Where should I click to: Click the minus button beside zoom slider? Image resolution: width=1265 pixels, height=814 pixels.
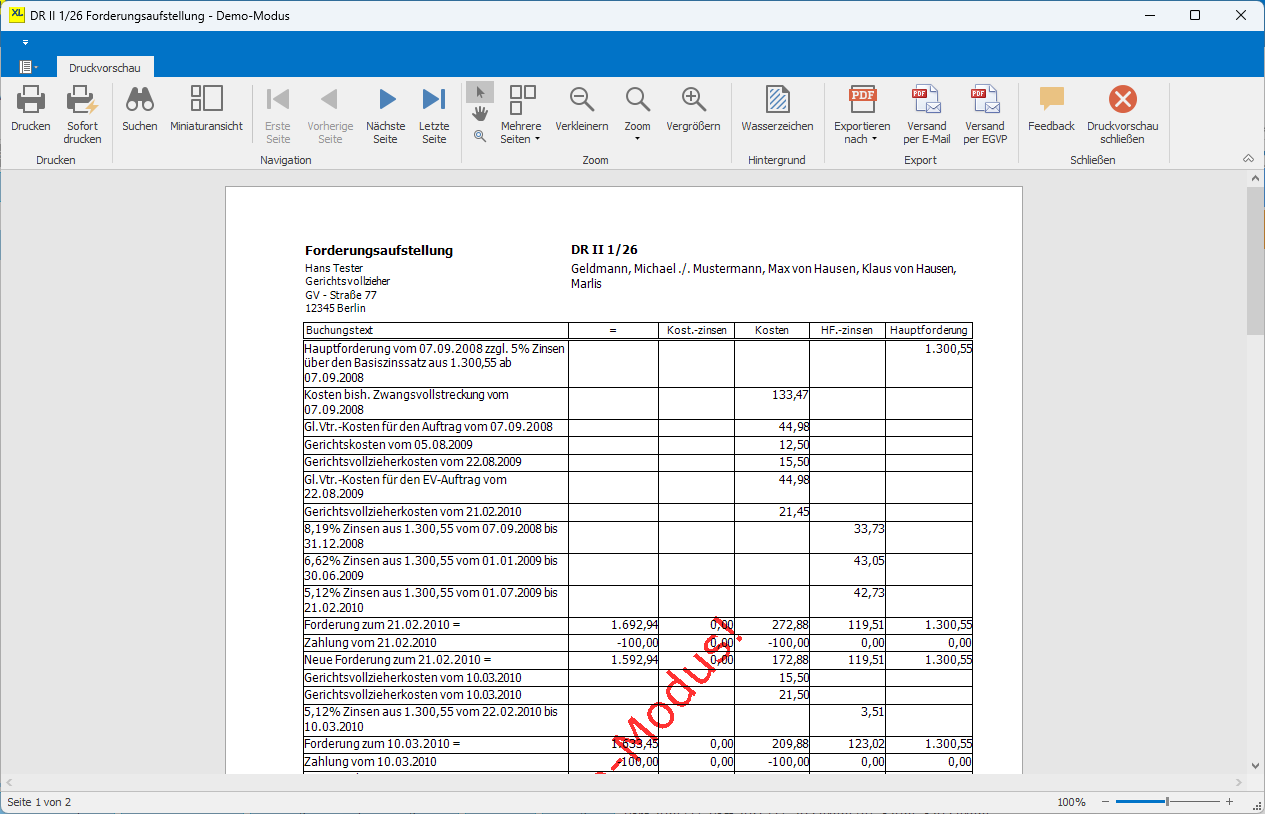click(1106, 802)
